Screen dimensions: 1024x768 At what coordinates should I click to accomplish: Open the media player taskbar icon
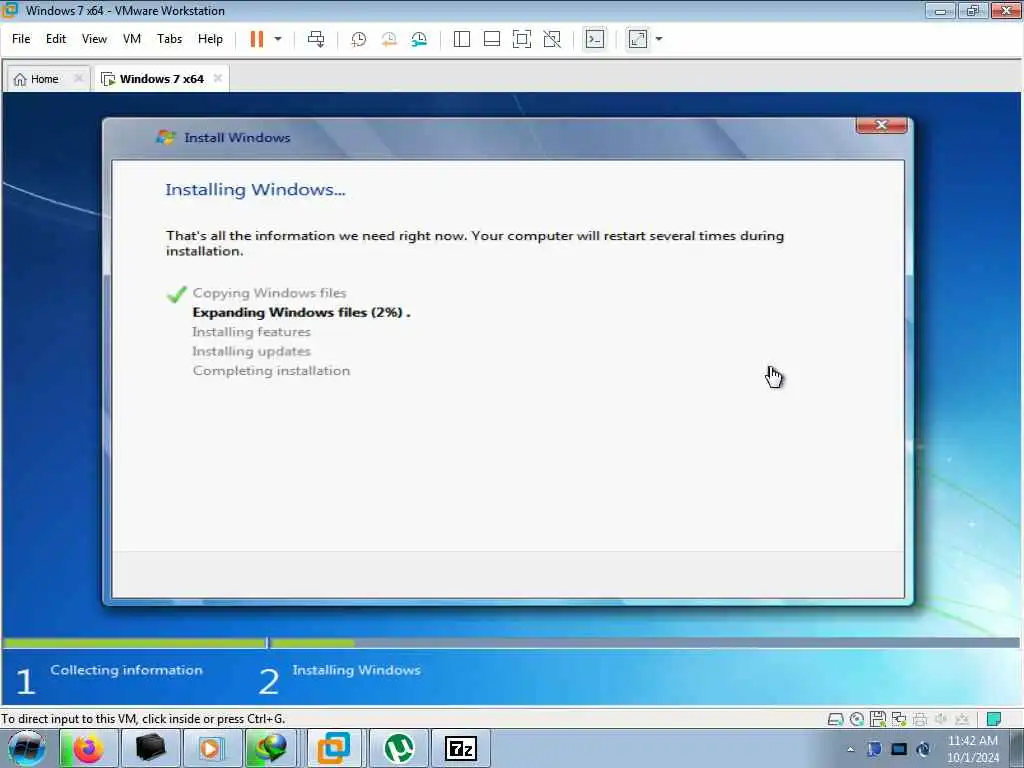point(210,748)
